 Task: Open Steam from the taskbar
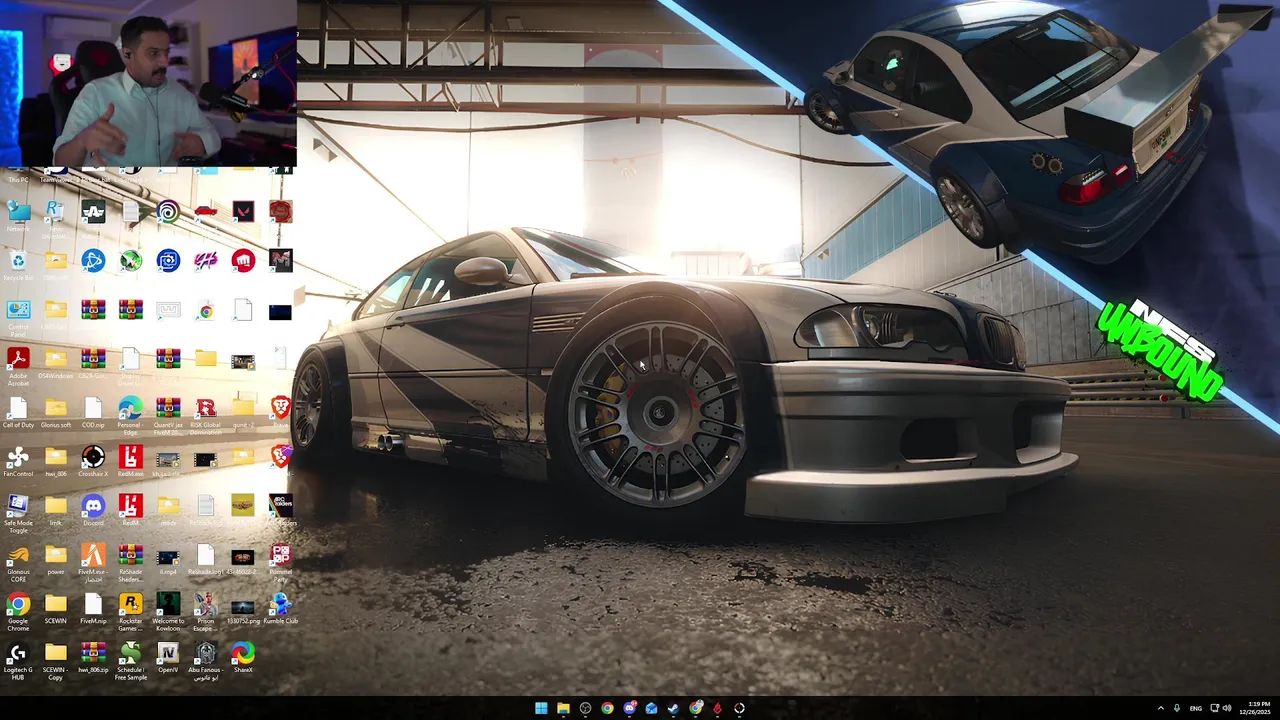[673, 708]
